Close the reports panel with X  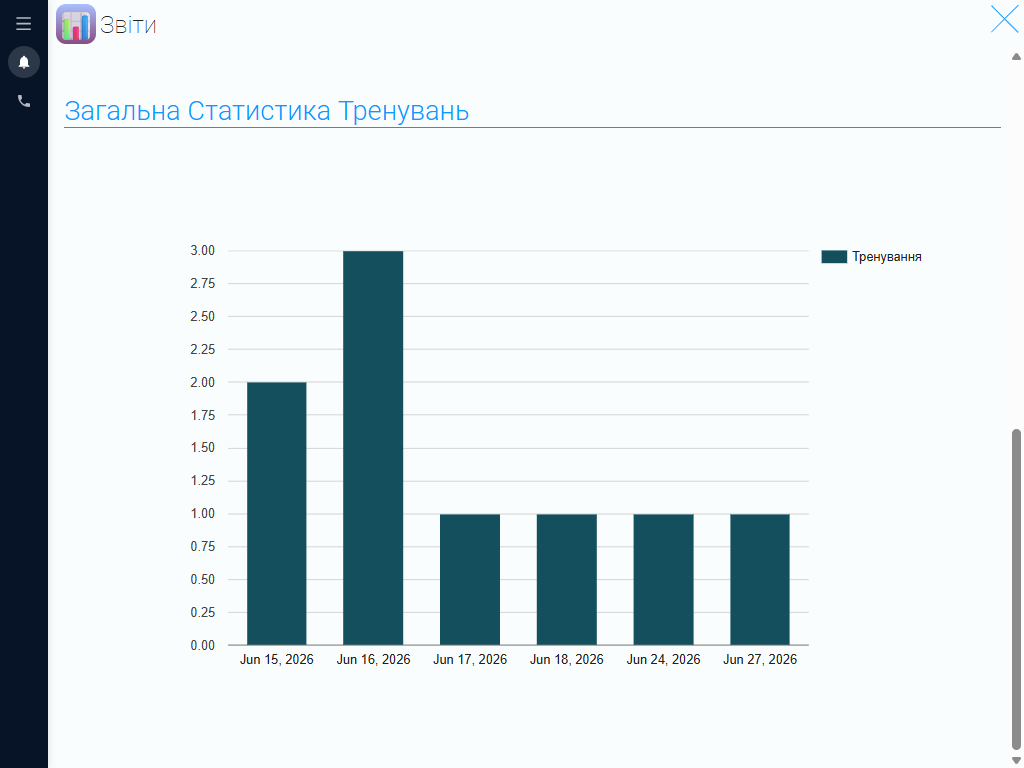point(1004,19)
